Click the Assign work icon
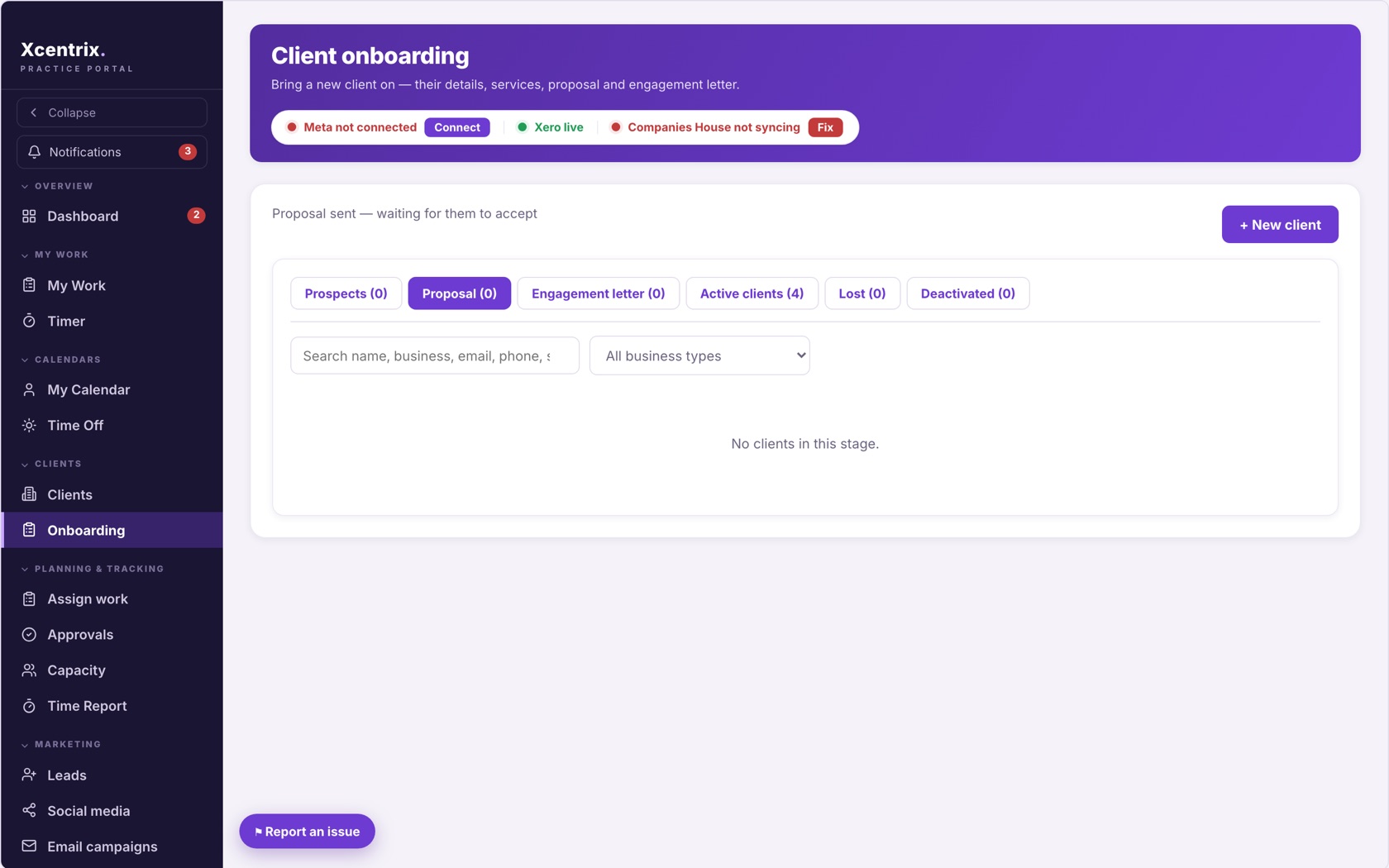 pyautogui.click(x=29, y=599)
